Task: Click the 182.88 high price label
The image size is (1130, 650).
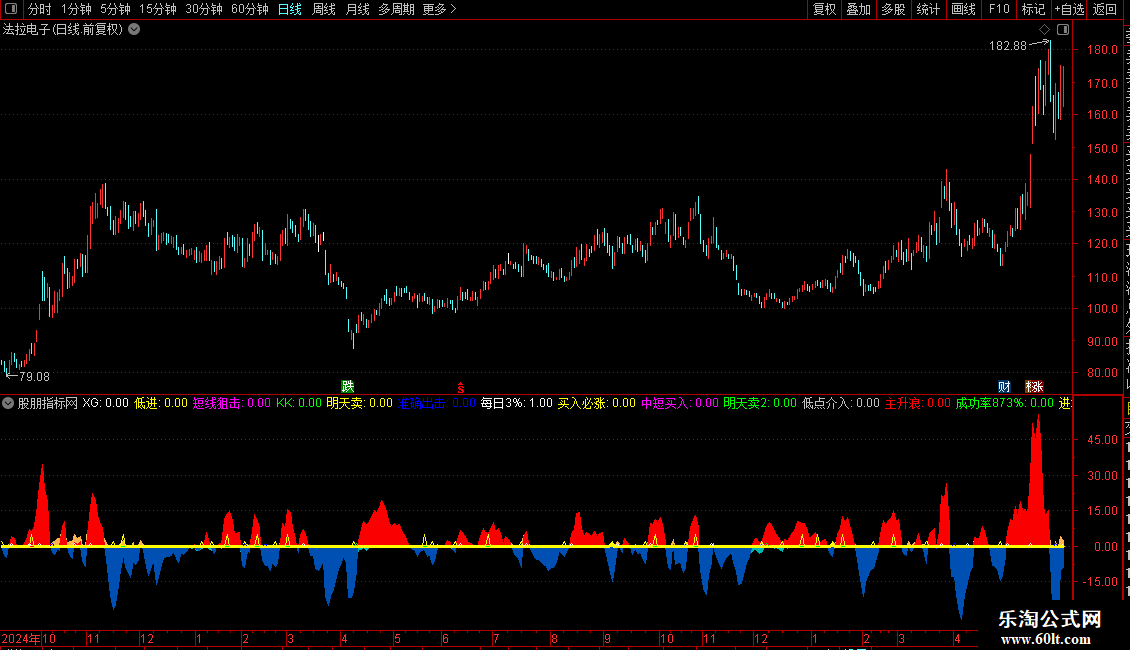Action: [1007, 46]
